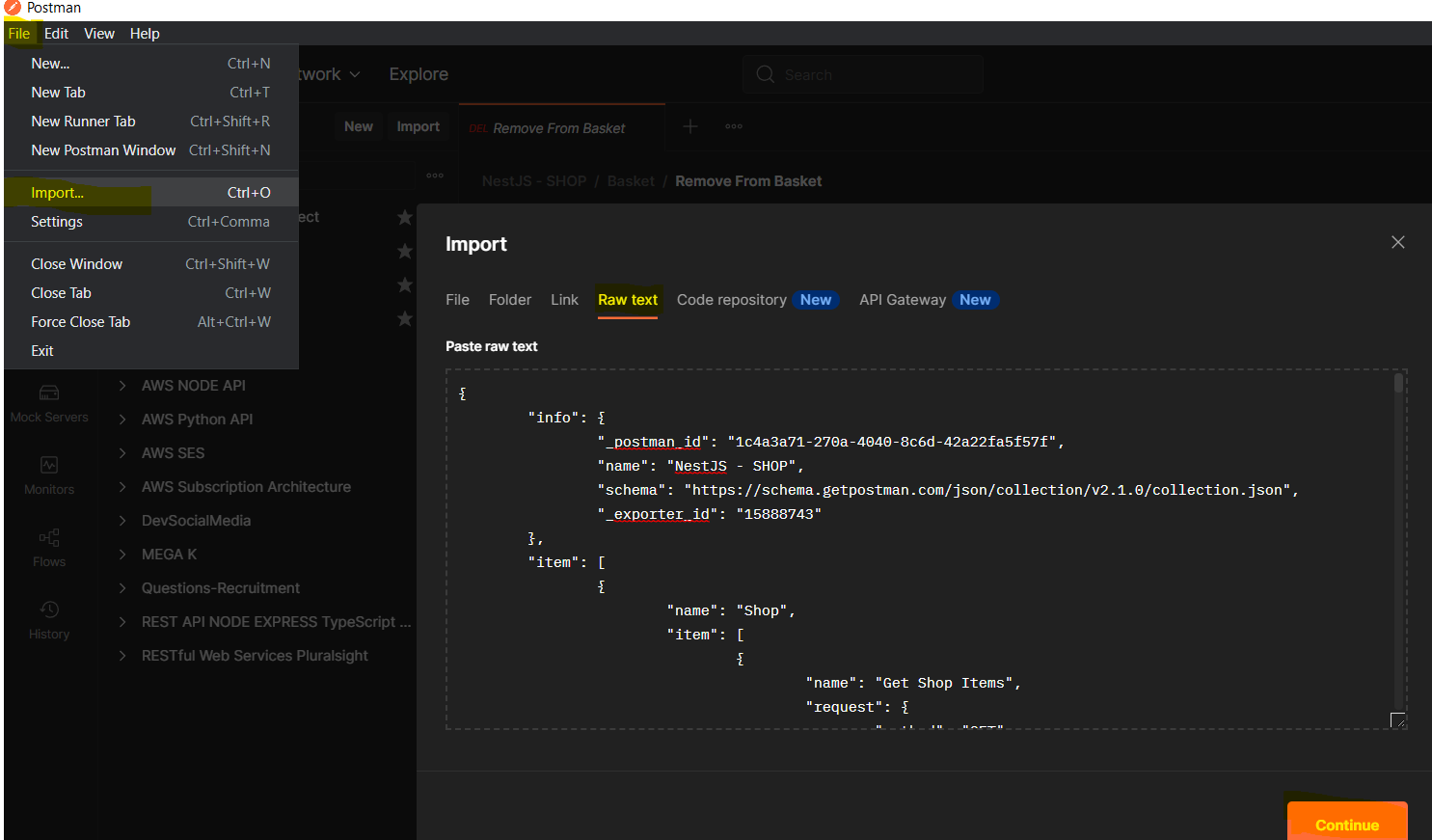Click the last favorite star above AWS NODE API
Viewport: 1432px width, 840px height.
coord(405,319)
